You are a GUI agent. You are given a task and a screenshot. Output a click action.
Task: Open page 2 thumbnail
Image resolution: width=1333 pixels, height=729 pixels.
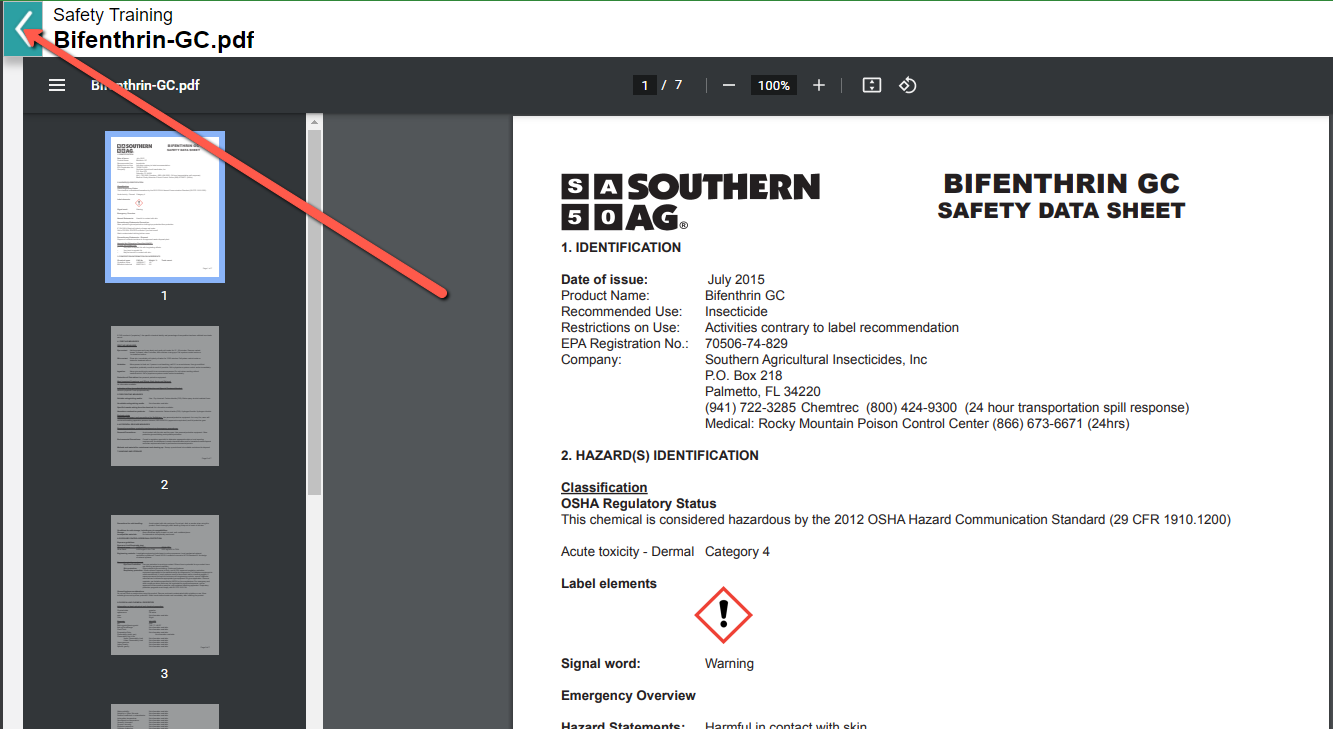click(165, 396)
